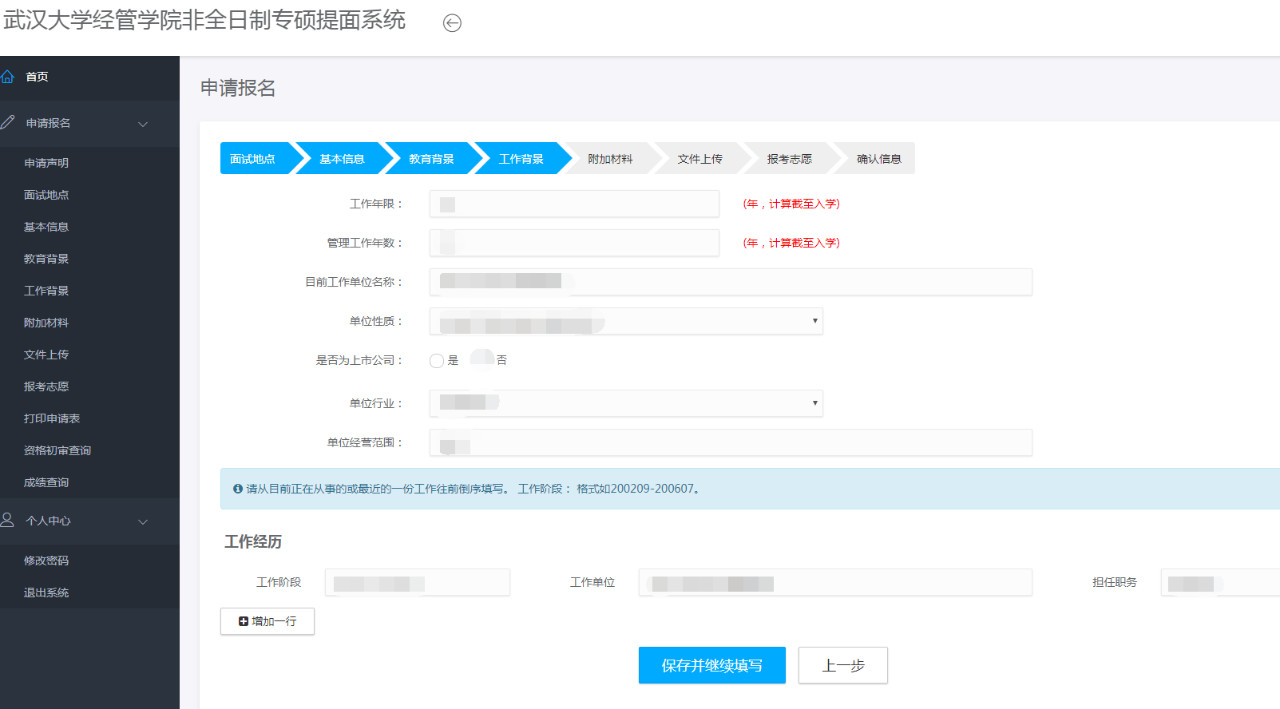The image size is (1280, 709).
Task: Click the 保存并继续填写 button
Action: tap(712, 666)
